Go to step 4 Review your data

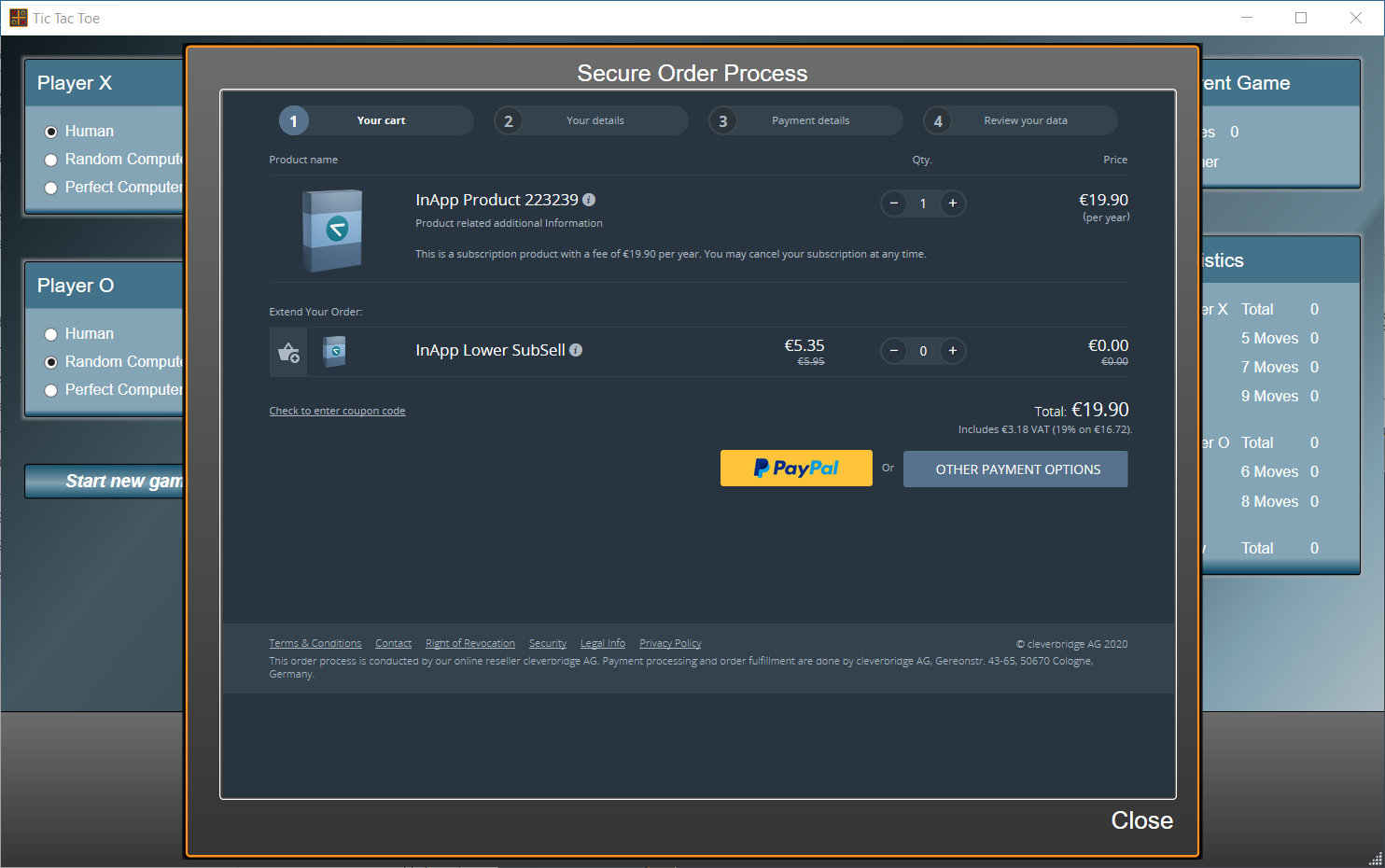tap(1020, 120)
